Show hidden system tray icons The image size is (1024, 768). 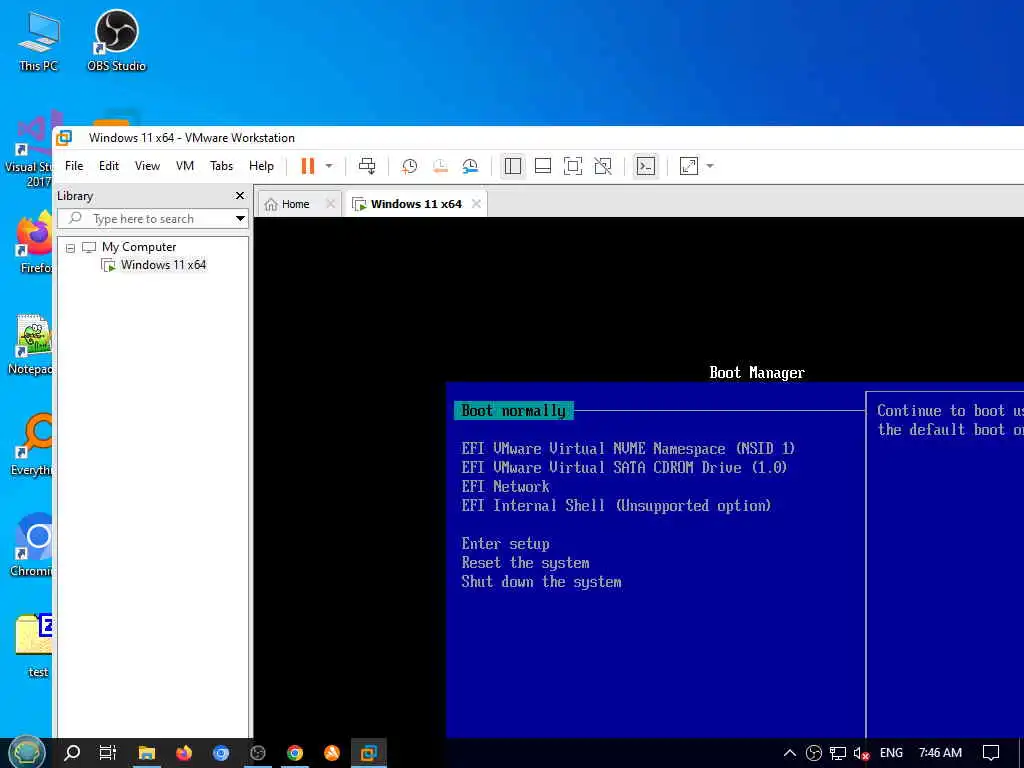click(790, 753)
